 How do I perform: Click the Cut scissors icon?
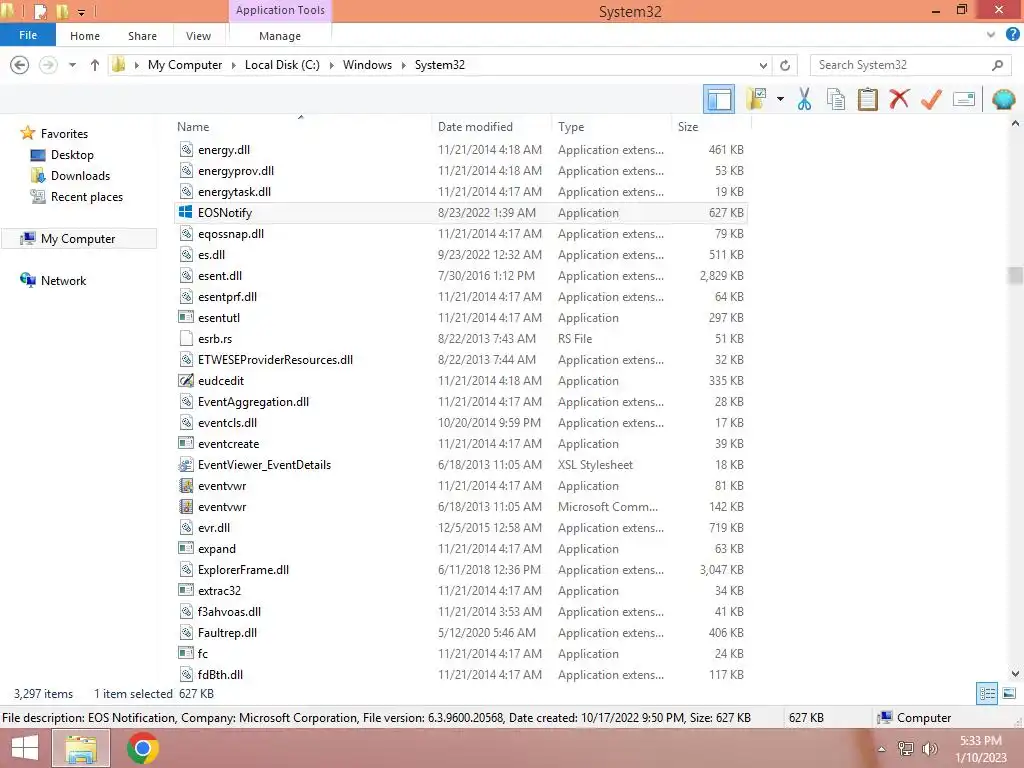(804, 99)
